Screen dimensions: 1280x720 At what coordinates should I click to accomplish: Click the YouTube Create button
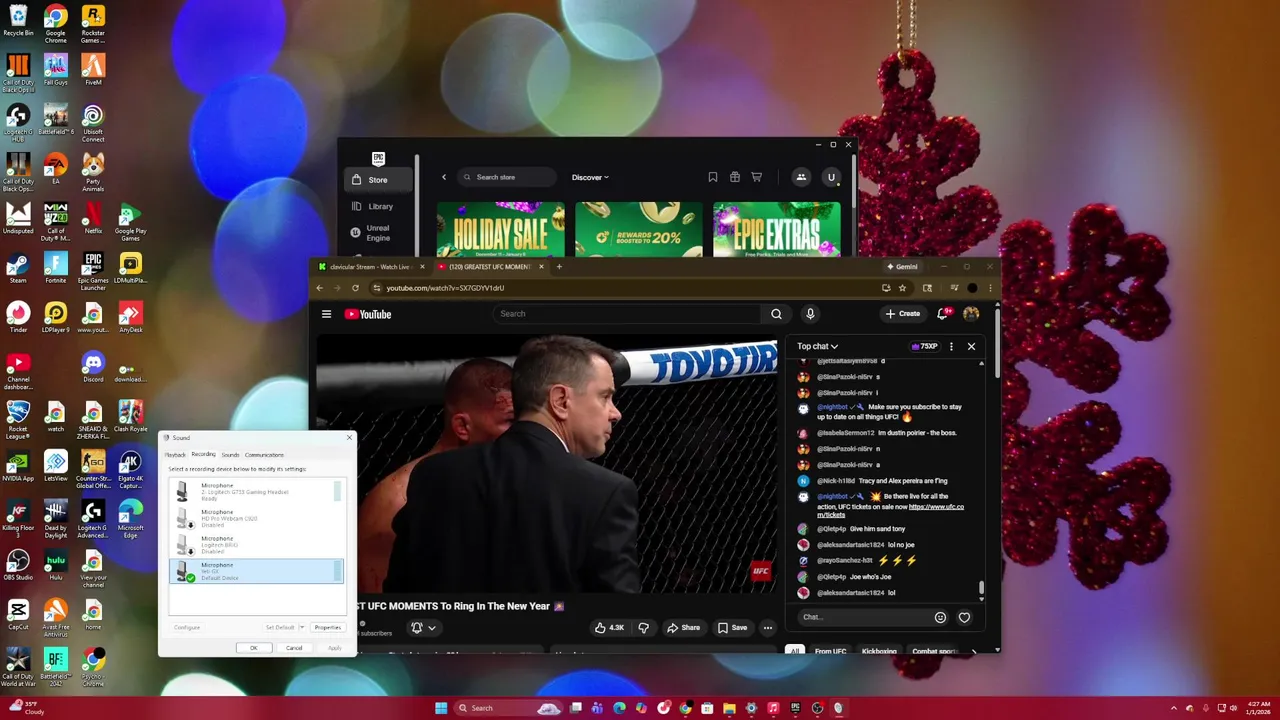[902, 314]
